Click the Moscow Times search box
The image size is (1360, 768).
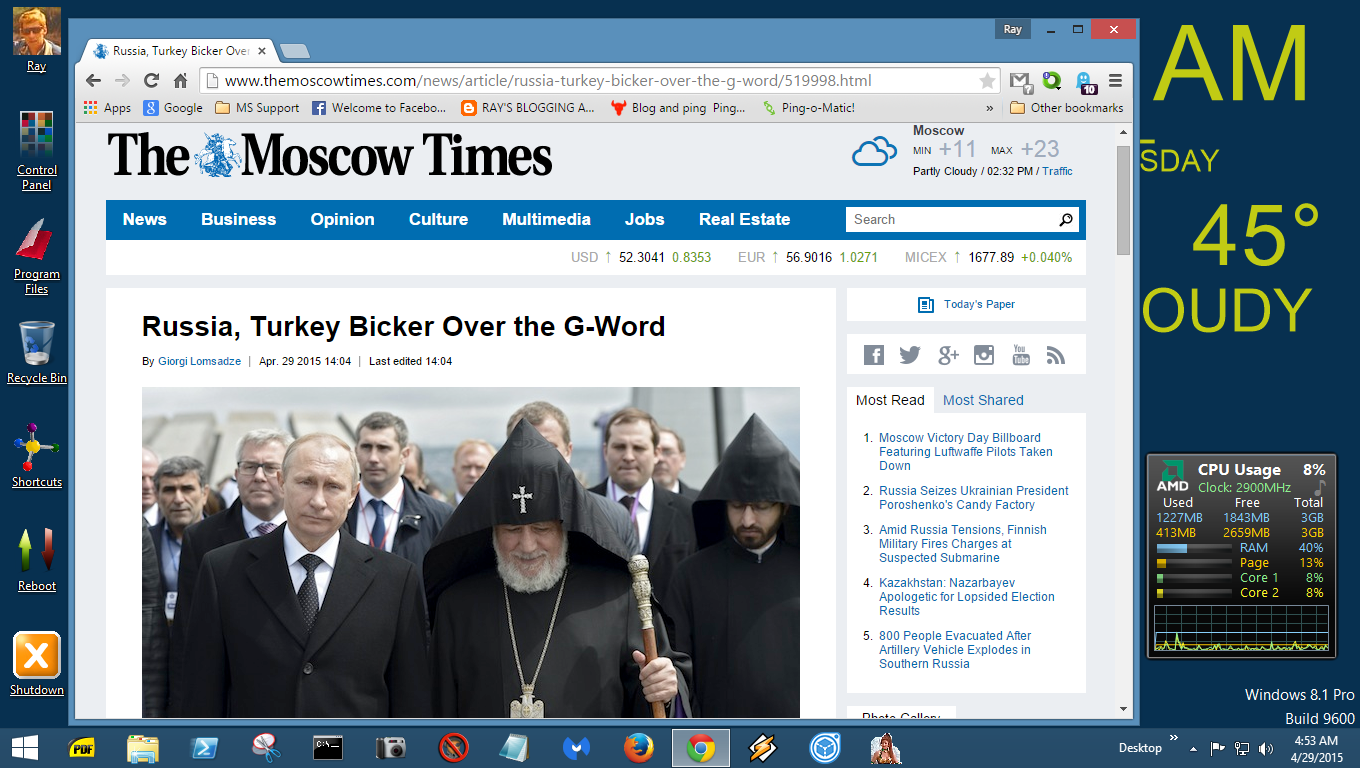pyautogui.click(x=950, y=220)
